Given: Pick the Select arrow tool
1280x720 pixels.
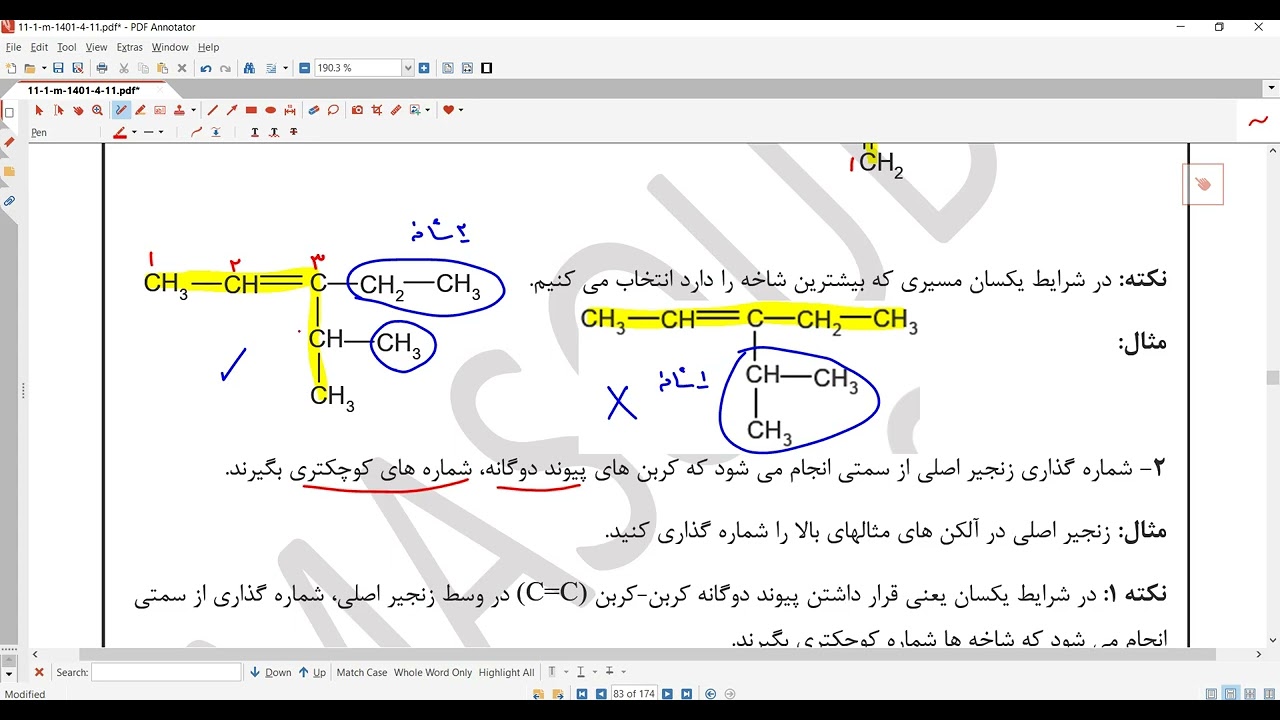Looking at the screenshot, I should tap(39, 110).
